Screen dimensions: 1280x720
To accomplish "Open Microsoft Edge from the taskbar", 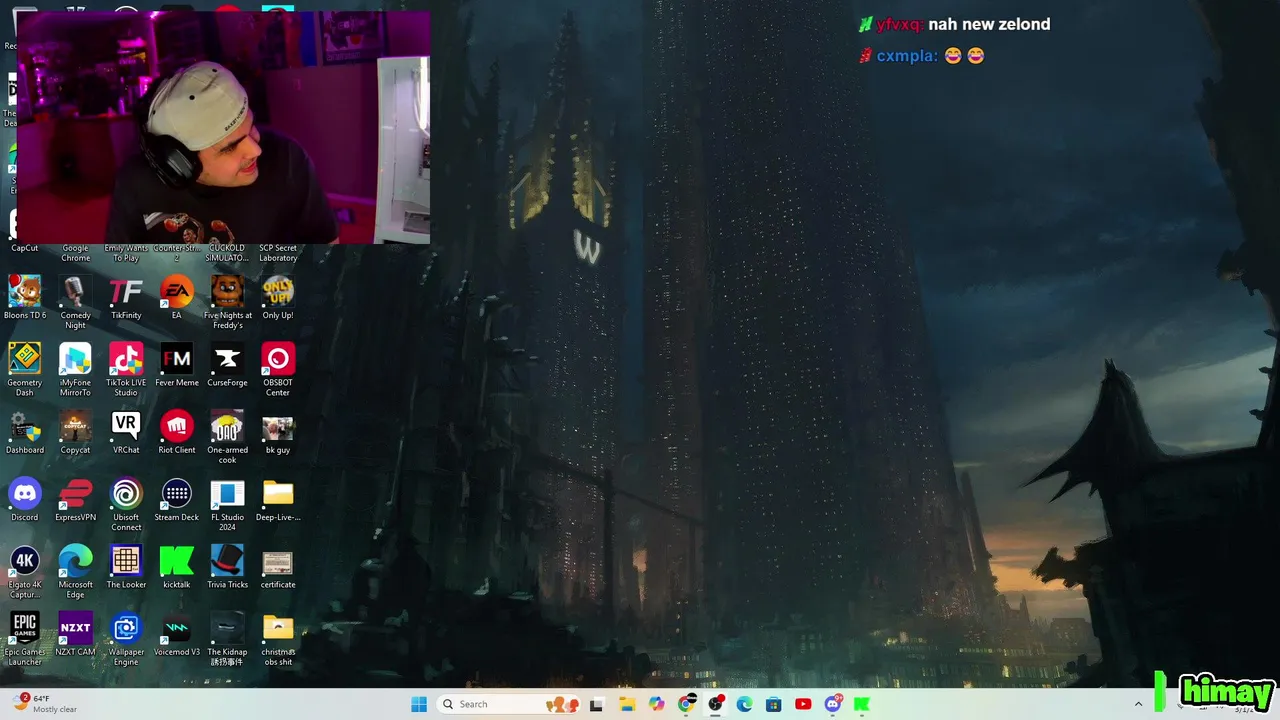I will (x=744, y=704).
